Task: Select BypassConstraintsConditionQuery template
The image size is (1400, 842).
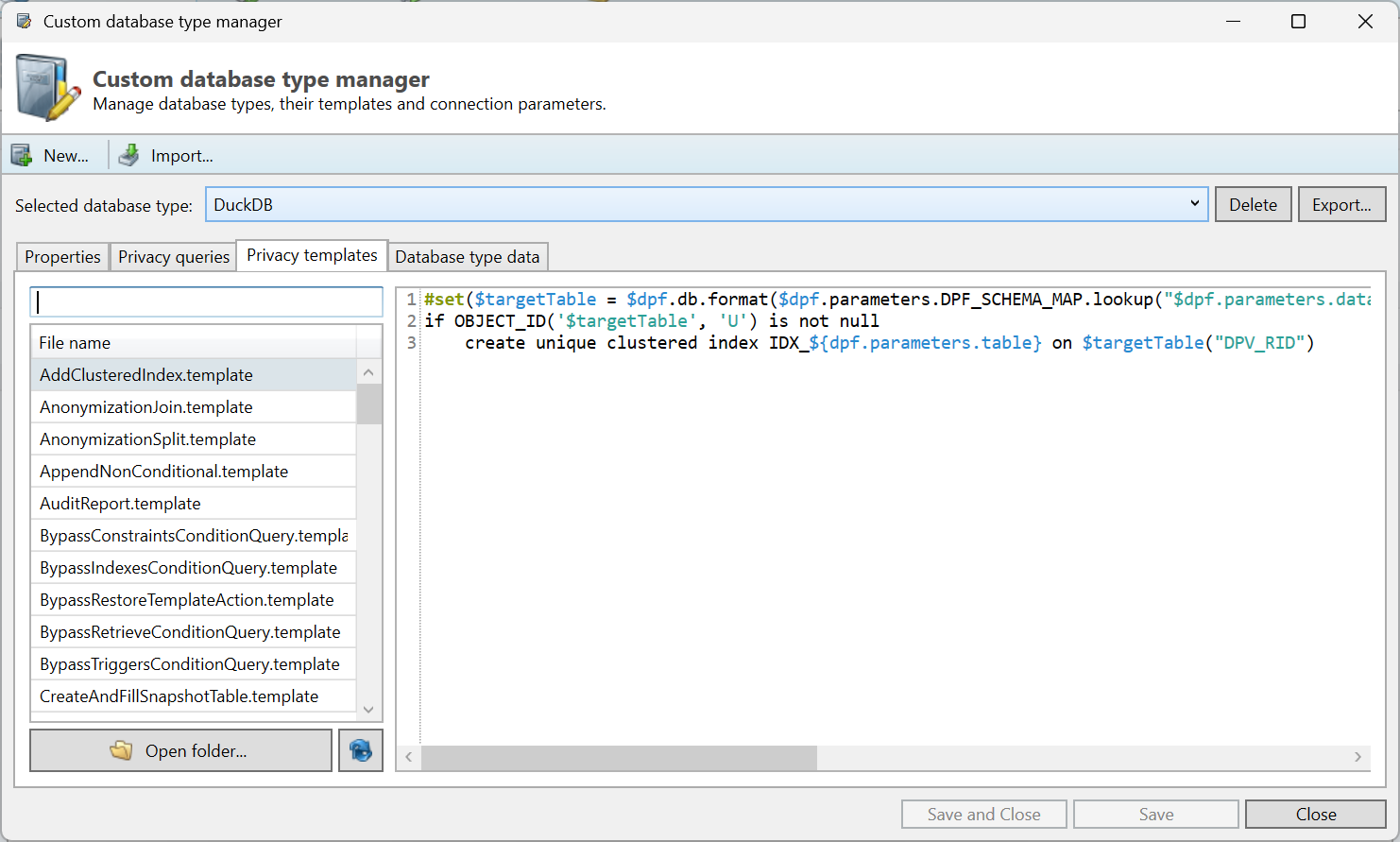Action: pyautogui.click(x=194, y=536)
